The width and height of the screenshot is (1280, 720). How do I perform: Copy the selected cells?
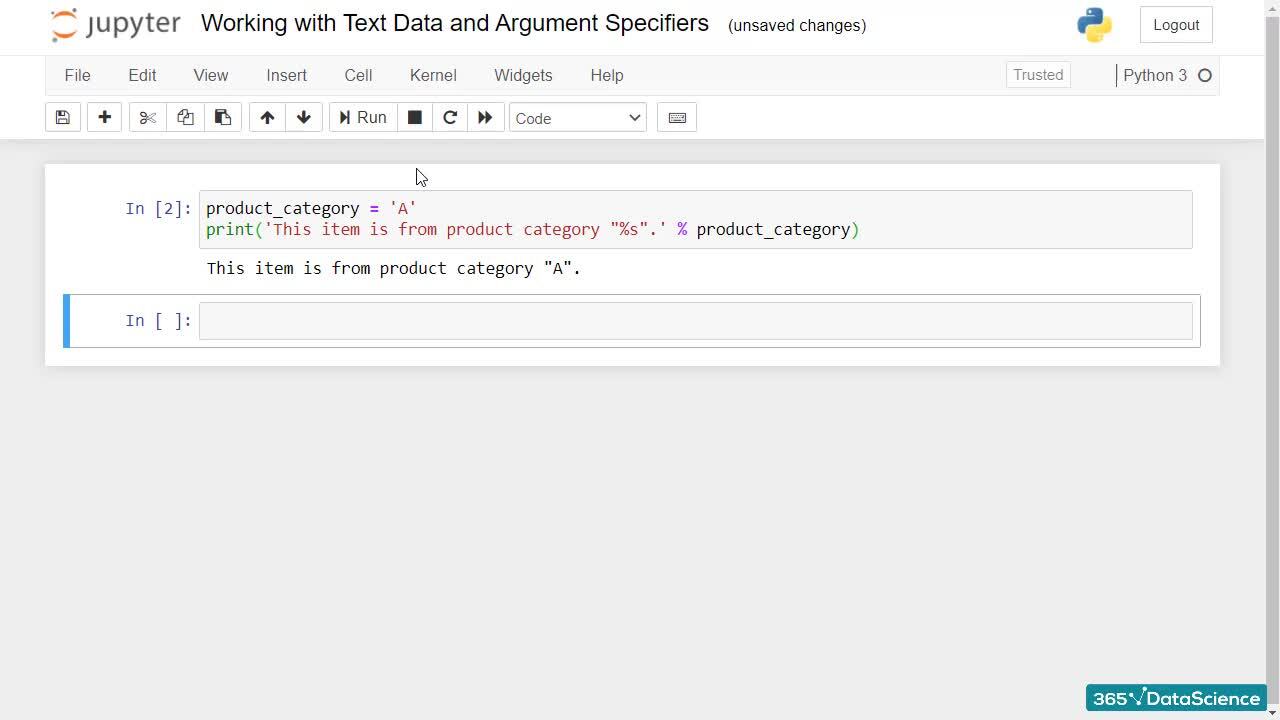[x=185, y=118]
